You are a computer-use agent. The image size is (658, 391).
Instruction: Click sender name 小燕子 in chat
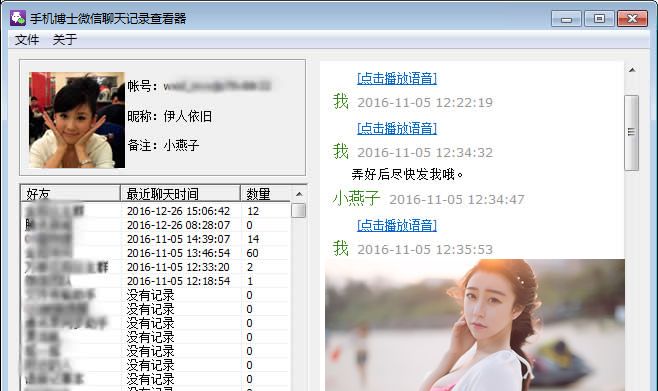click(x=356, y=198)
